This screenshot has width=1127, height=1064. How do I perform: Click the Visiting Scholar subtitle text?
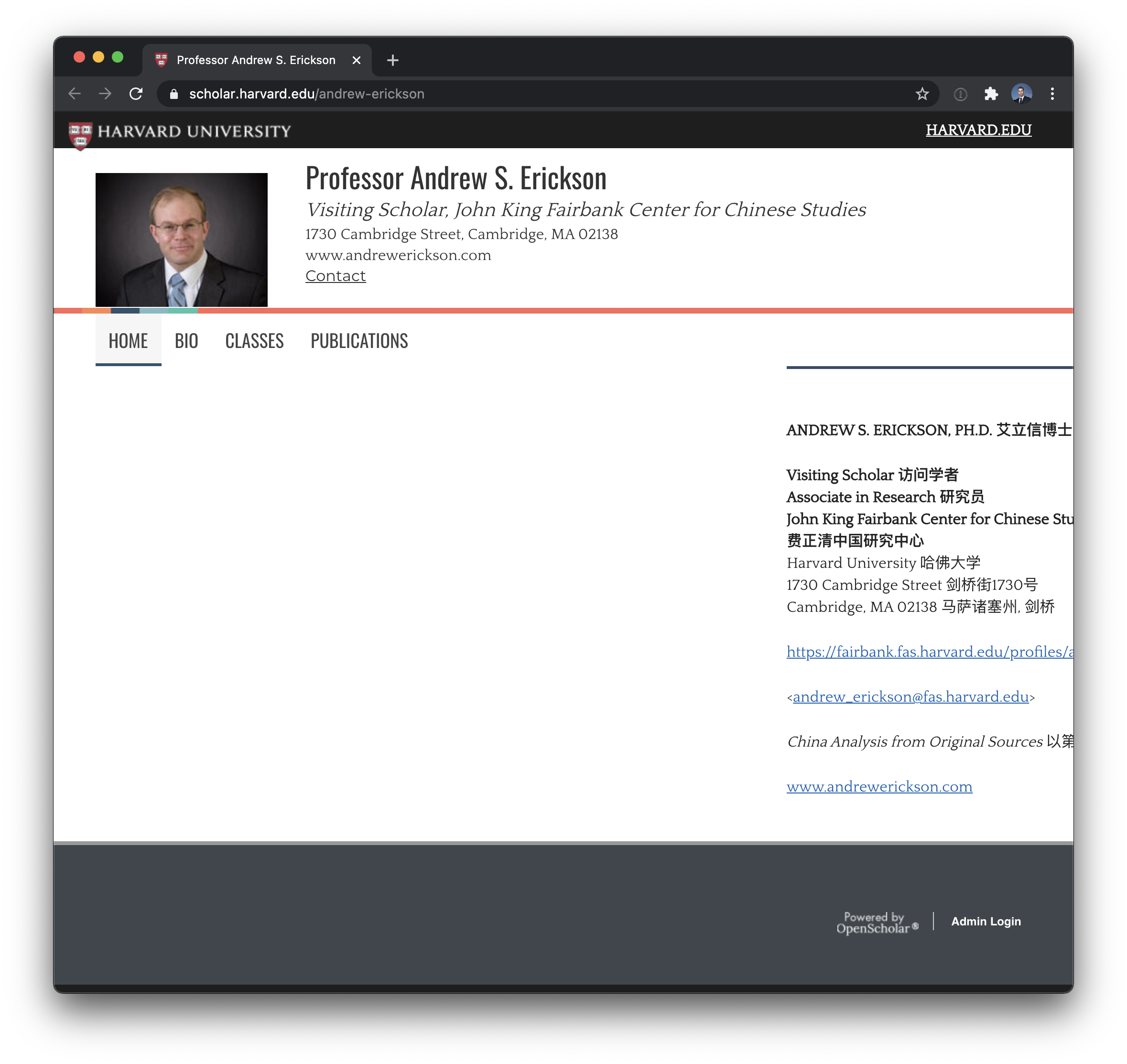585,210
